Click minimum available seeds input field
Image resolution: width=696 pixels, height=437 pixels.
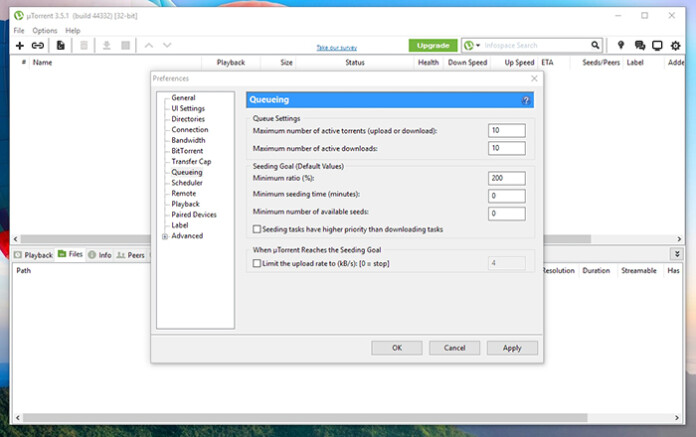coord(506,214)
